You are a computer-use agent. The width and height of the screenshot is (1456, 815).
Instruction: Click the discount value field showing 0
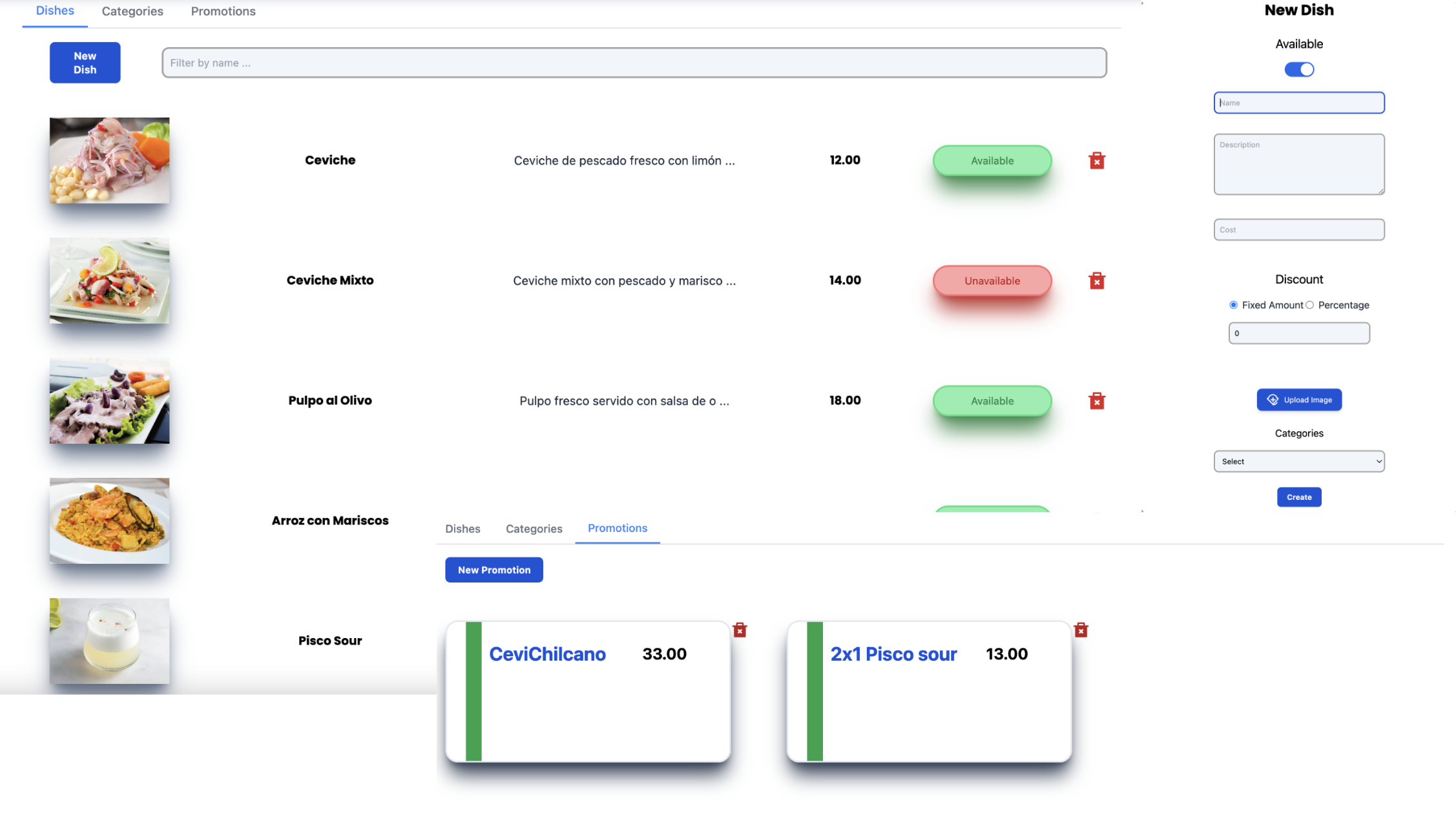[x=1299, y=333]
